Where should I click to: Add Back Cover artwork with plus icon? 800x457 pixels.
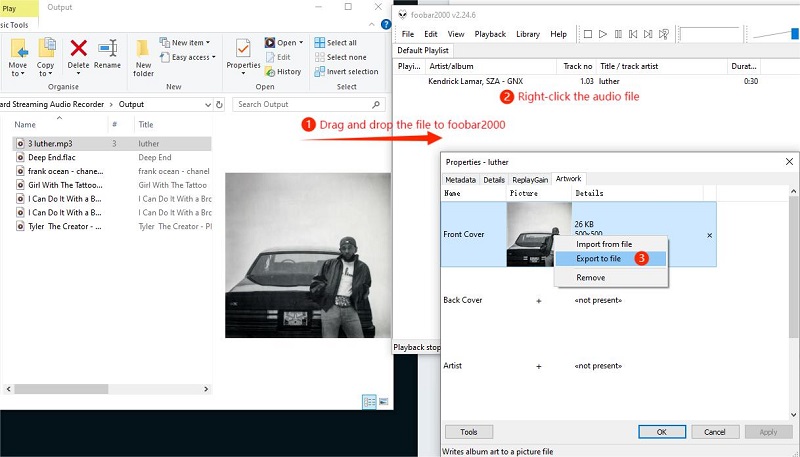pos(539,301)
